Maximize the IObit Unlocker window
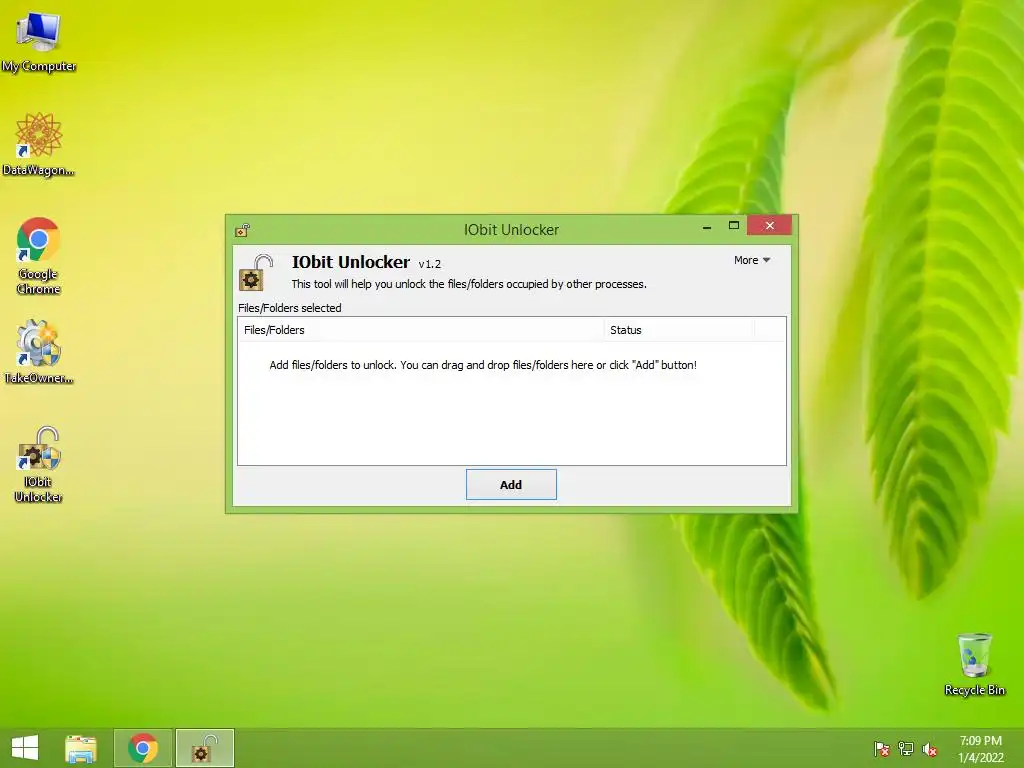 (x=733, y=225)
